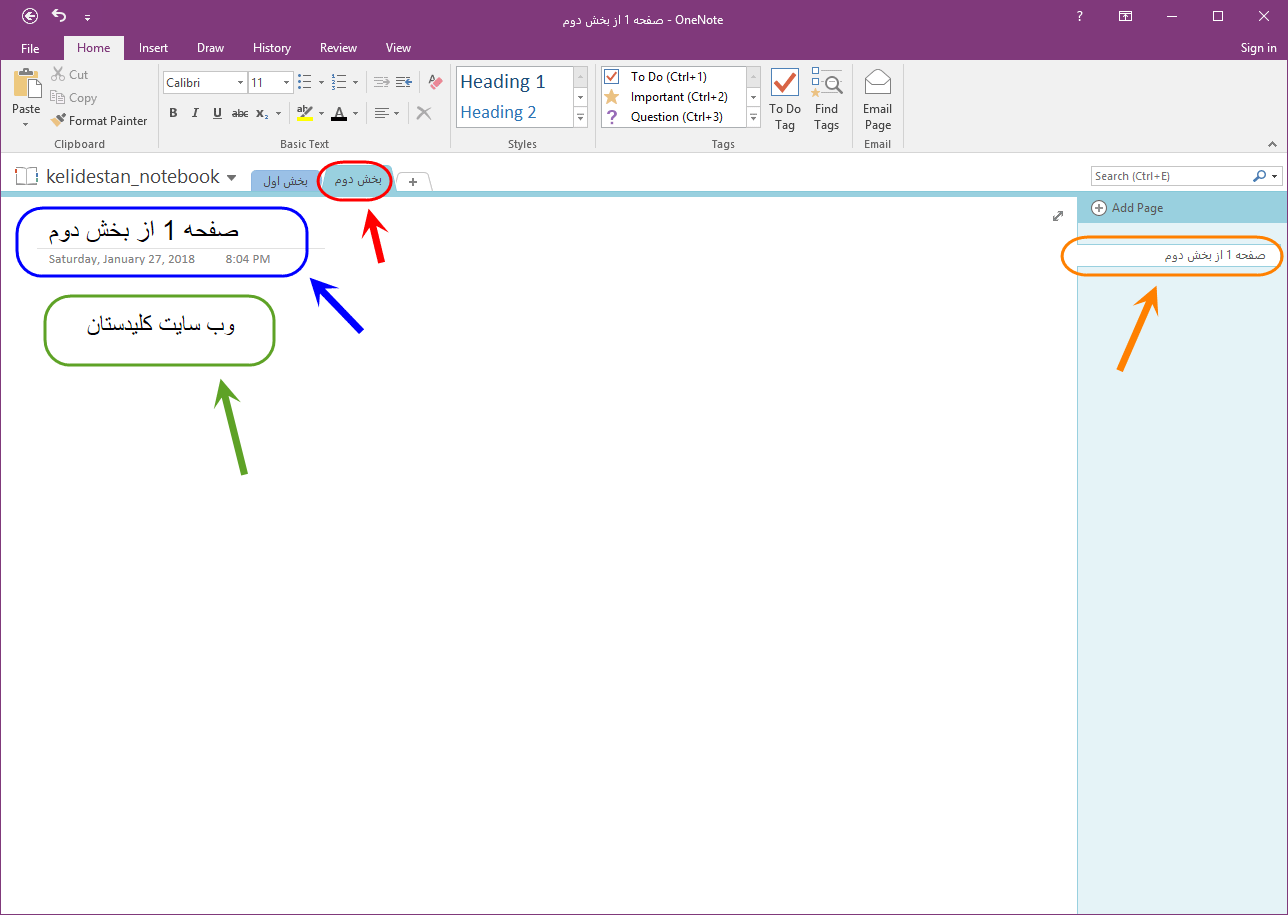Expand the Paste options arrow
This screenshot has height=915, width=1288.
(x=26, y=125)
